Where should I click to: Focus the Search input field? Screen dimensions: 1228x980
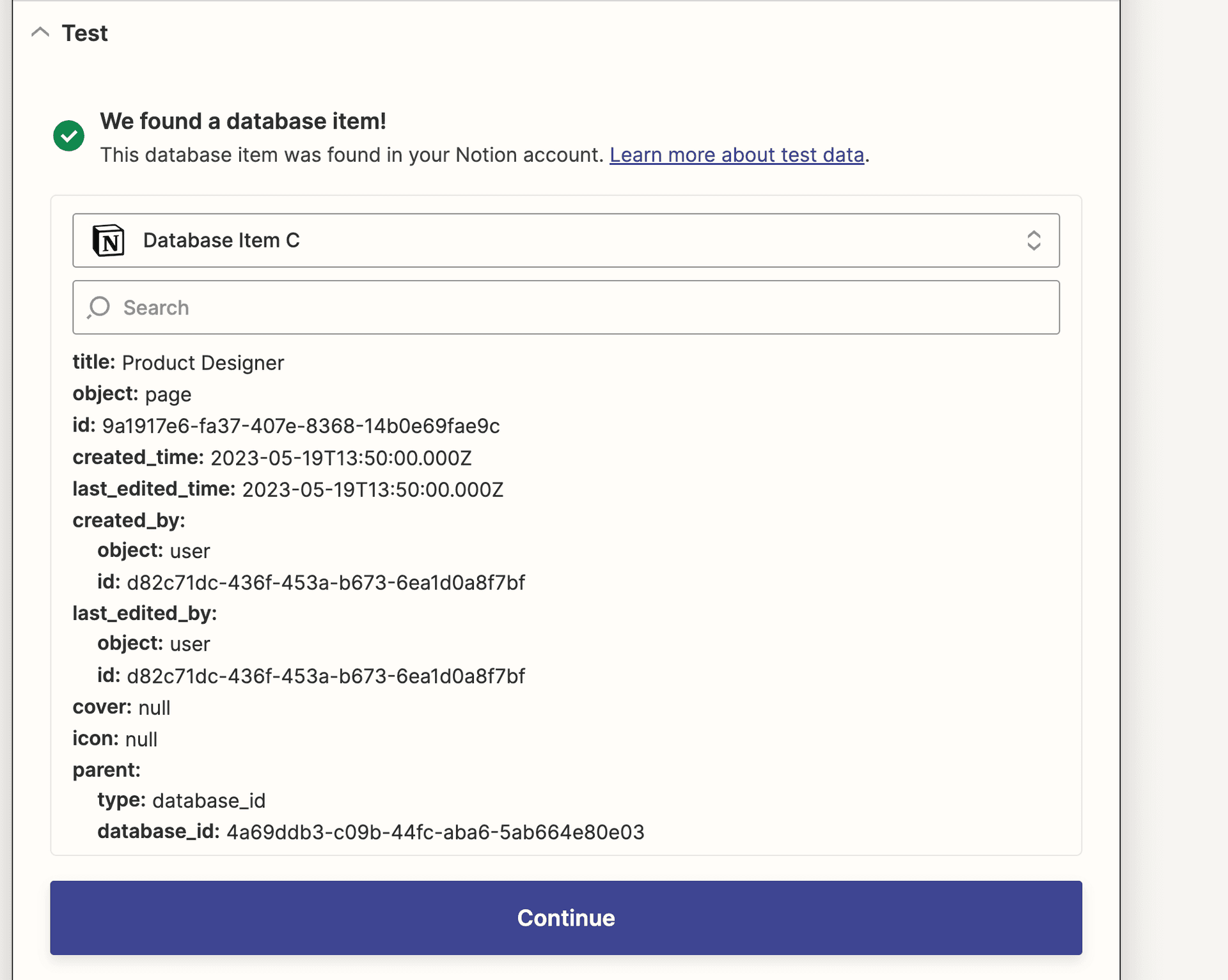tap(566, 307)
